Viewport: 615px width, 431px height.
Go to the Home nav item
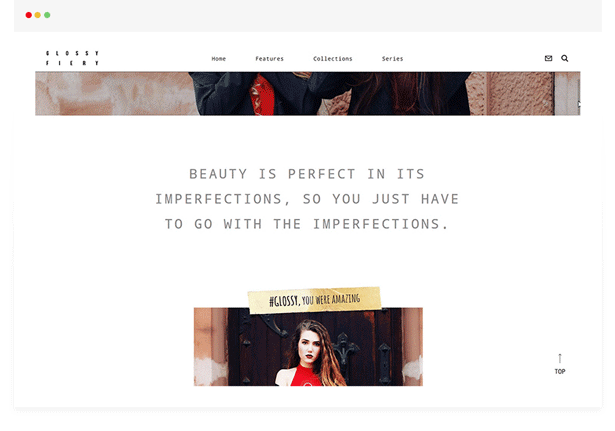point(218,59)
